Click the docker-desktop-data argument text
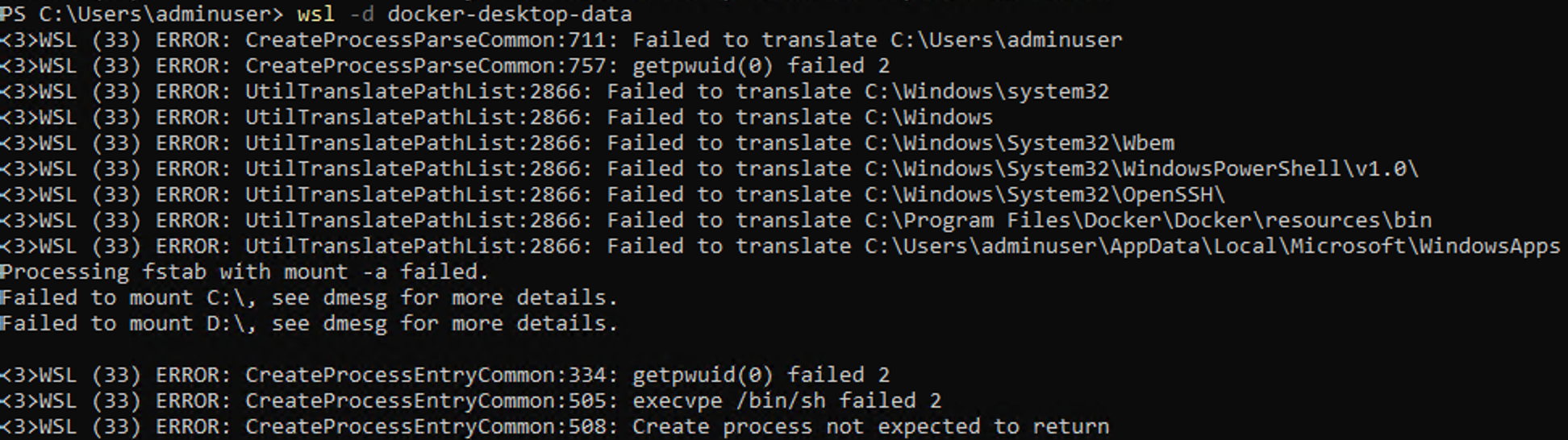 point(510,14)
